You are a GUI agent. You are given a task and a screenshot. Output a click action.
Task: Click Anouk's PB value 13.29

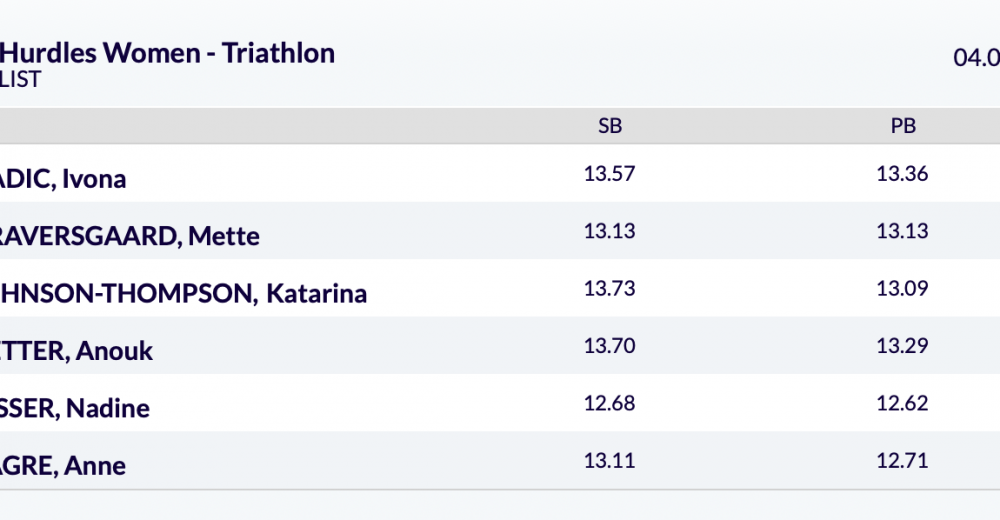click(x=903, y=346)
